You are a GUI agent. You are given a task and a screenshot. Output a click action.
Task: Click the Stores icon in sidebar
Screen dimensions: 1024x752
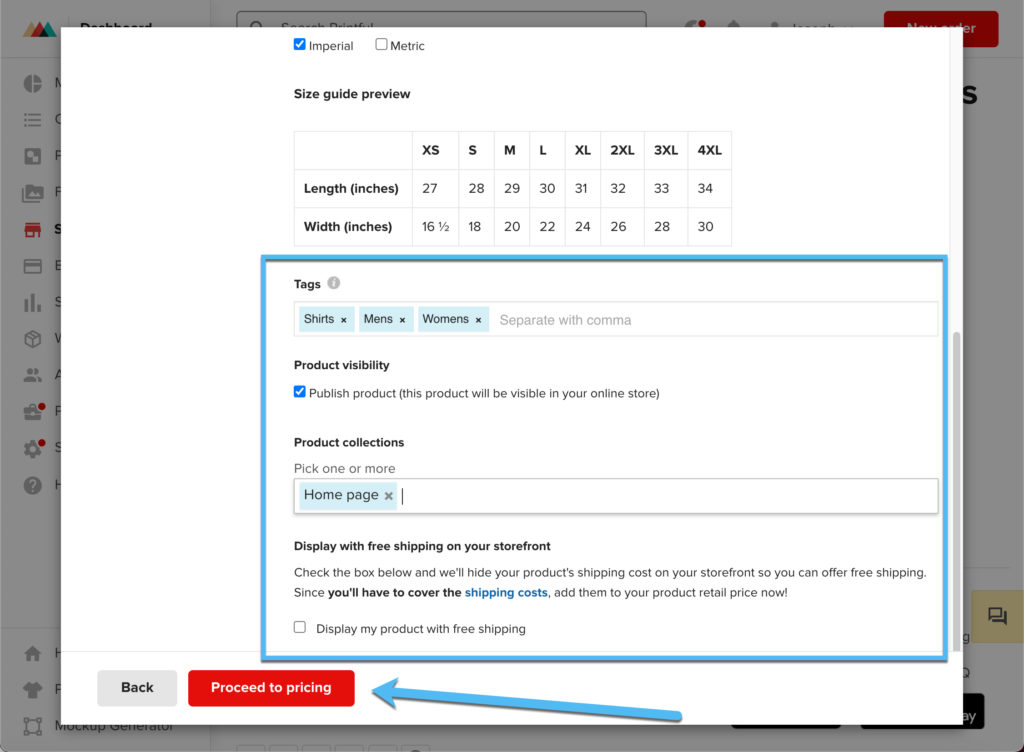pos(33,230)
